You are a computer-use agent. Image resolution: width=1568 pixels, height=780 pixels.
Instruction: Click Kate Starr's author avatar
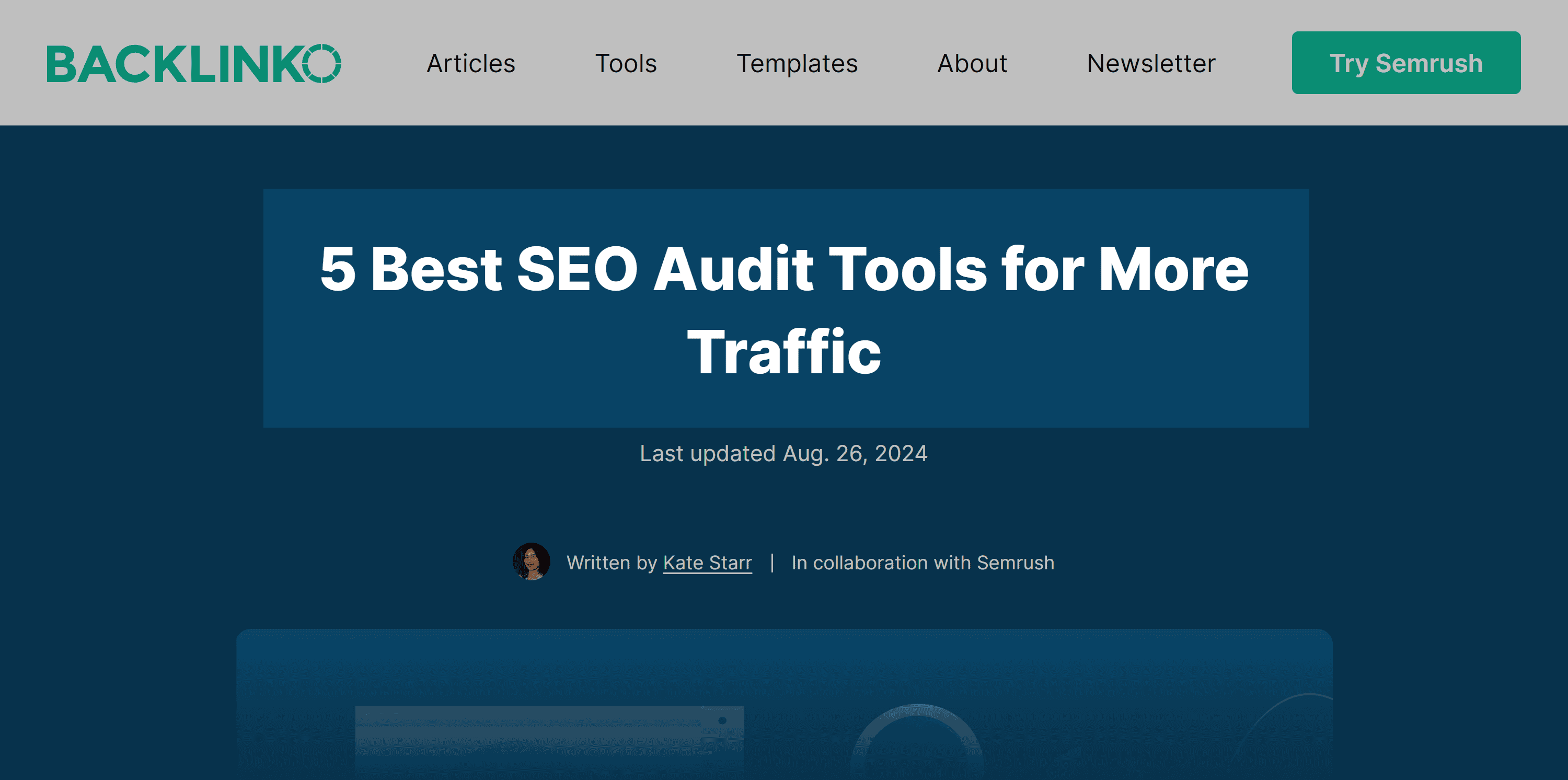[x=532, y=561]
